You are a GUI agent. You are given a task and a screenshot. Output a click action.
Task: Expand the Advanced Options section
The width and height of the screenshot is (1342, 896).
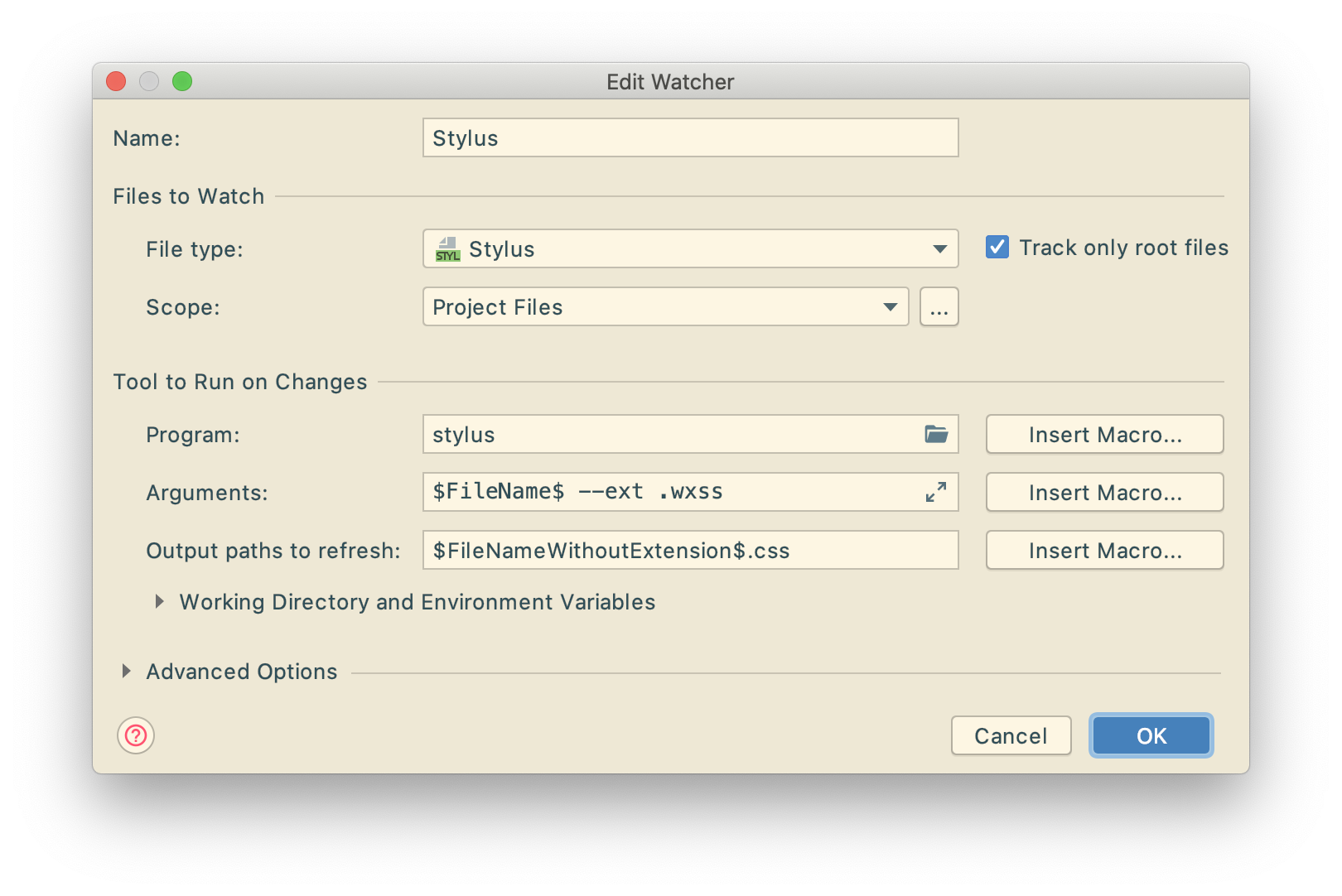(x=127, y=672)
